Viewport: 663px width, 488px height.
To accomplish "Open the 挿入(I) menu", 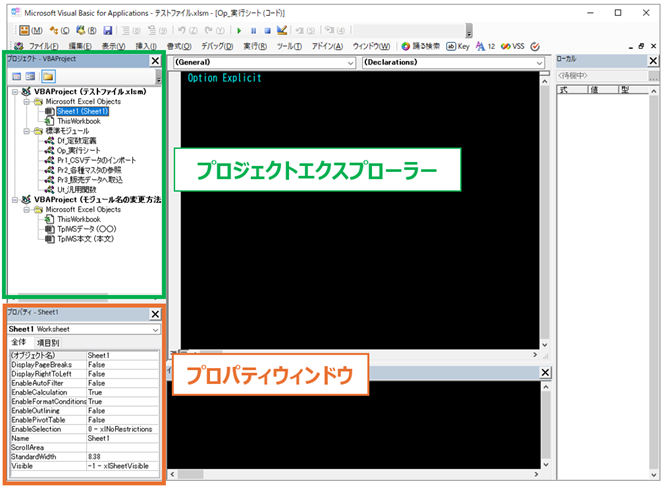I will click(x=146, y=46).
